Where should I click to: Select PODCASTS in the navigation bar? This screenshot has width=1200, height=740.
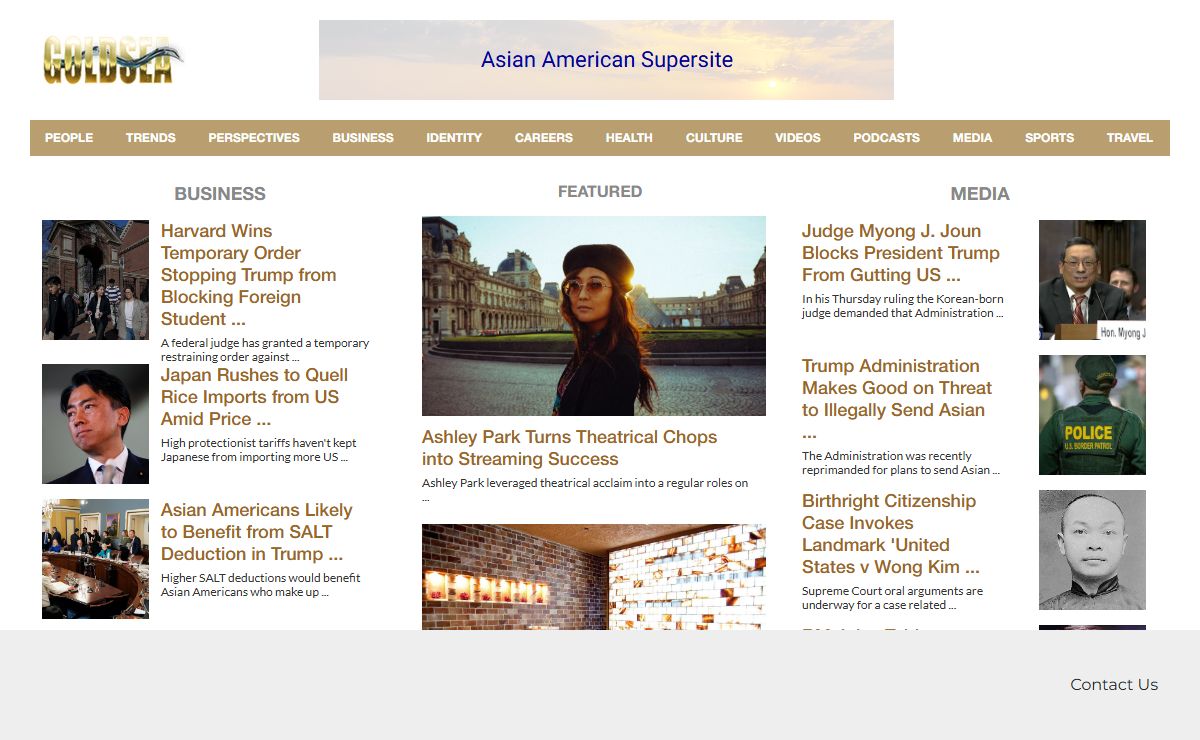(887, 138)
